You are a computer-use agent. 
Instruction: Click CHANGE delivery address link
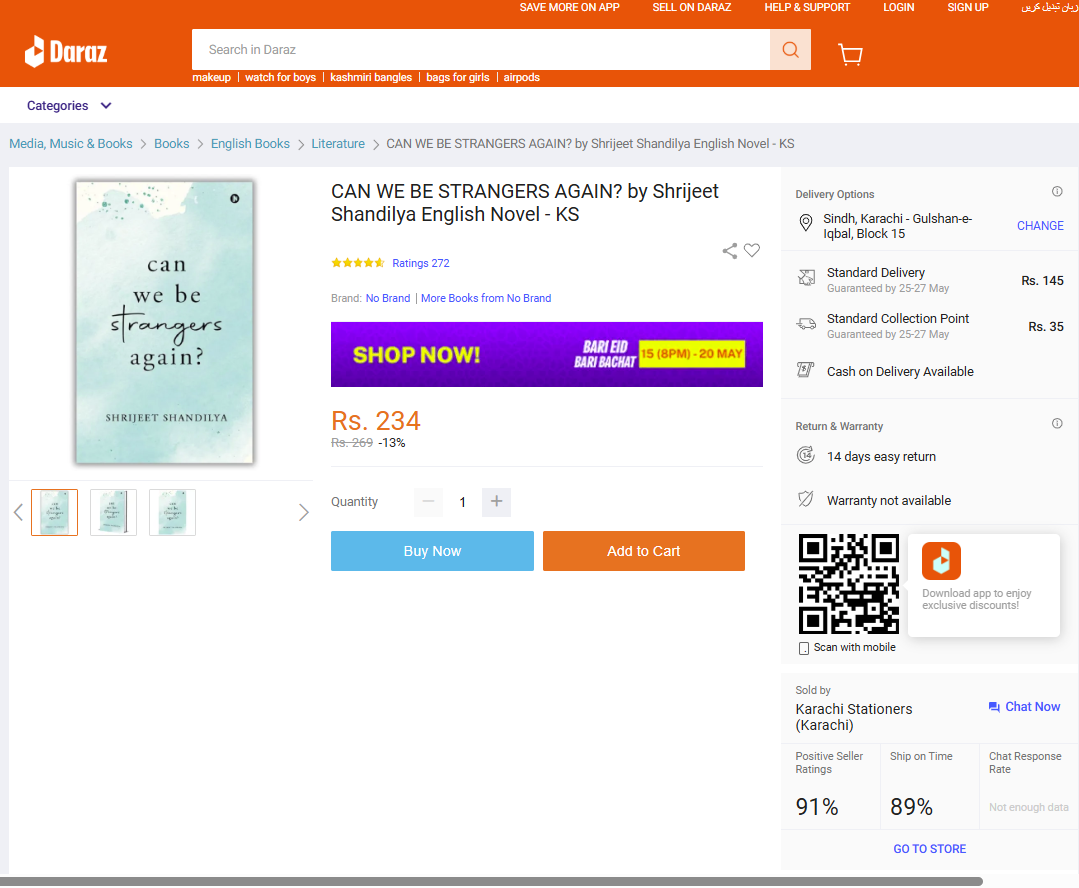point(1040,226)
